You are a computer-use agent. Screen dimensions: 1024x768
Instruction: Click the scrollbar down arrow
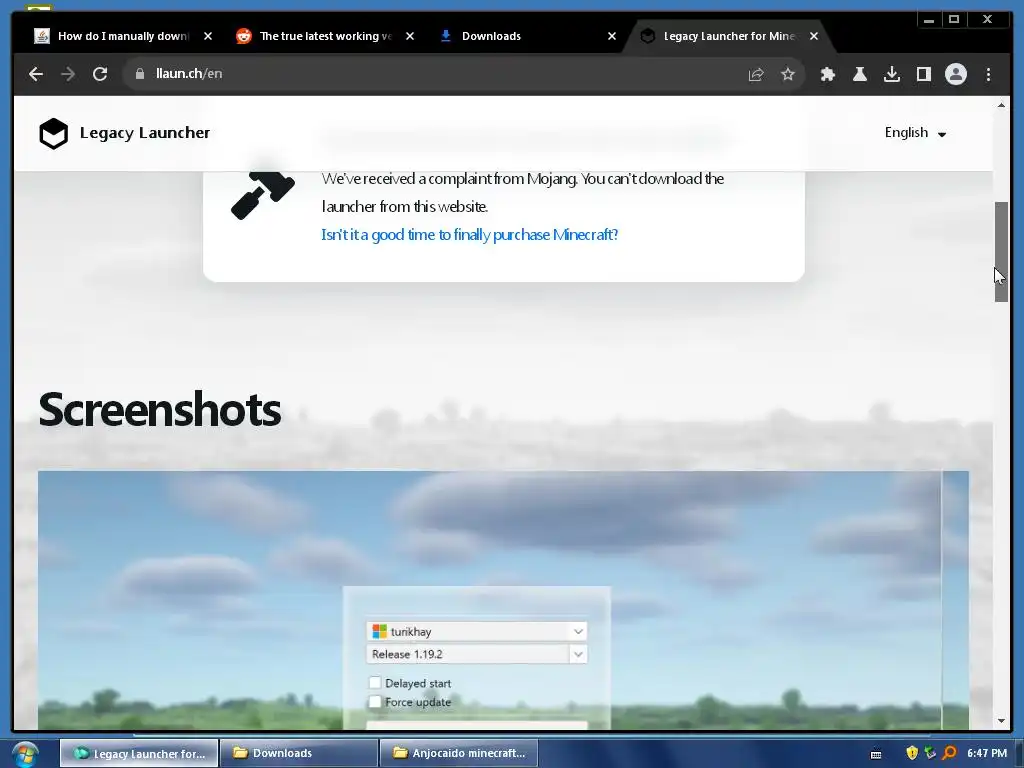pos(1001,721)
